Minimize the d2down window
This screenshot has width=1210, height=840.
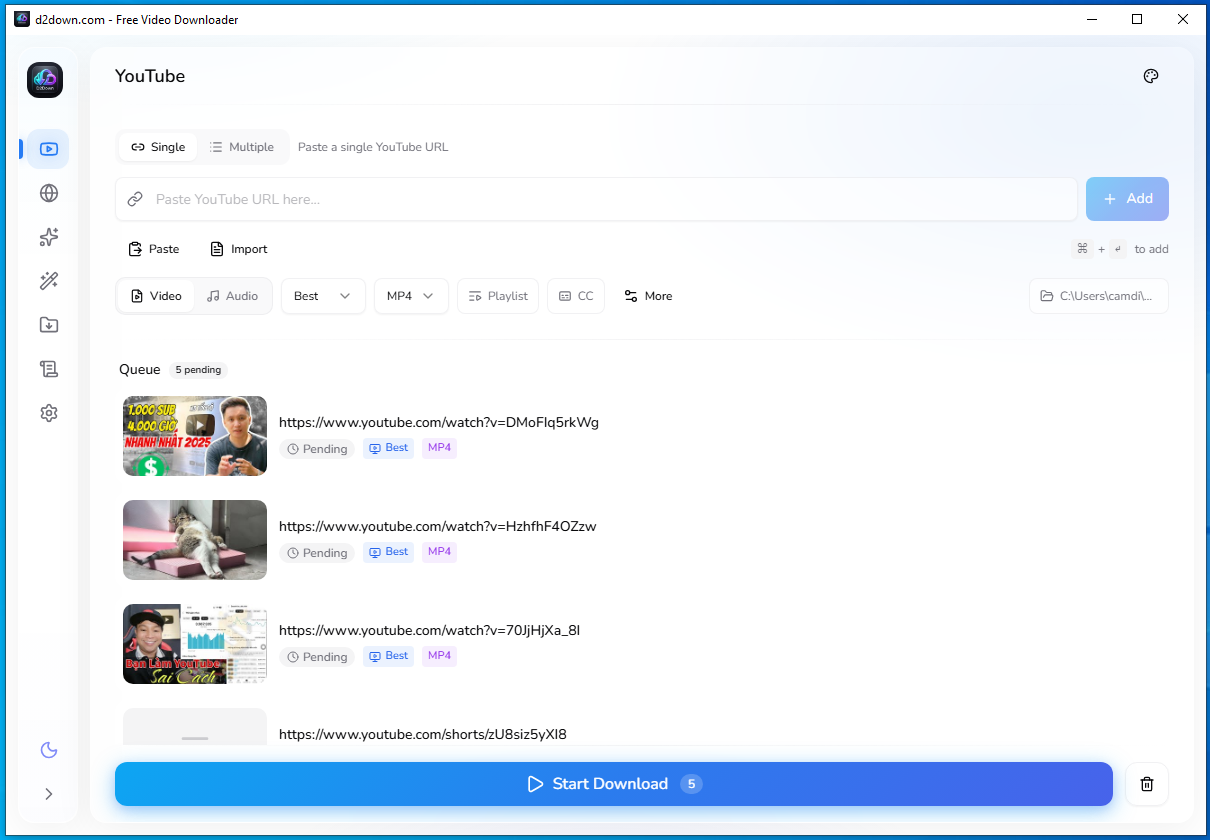tap(1090, 19)
